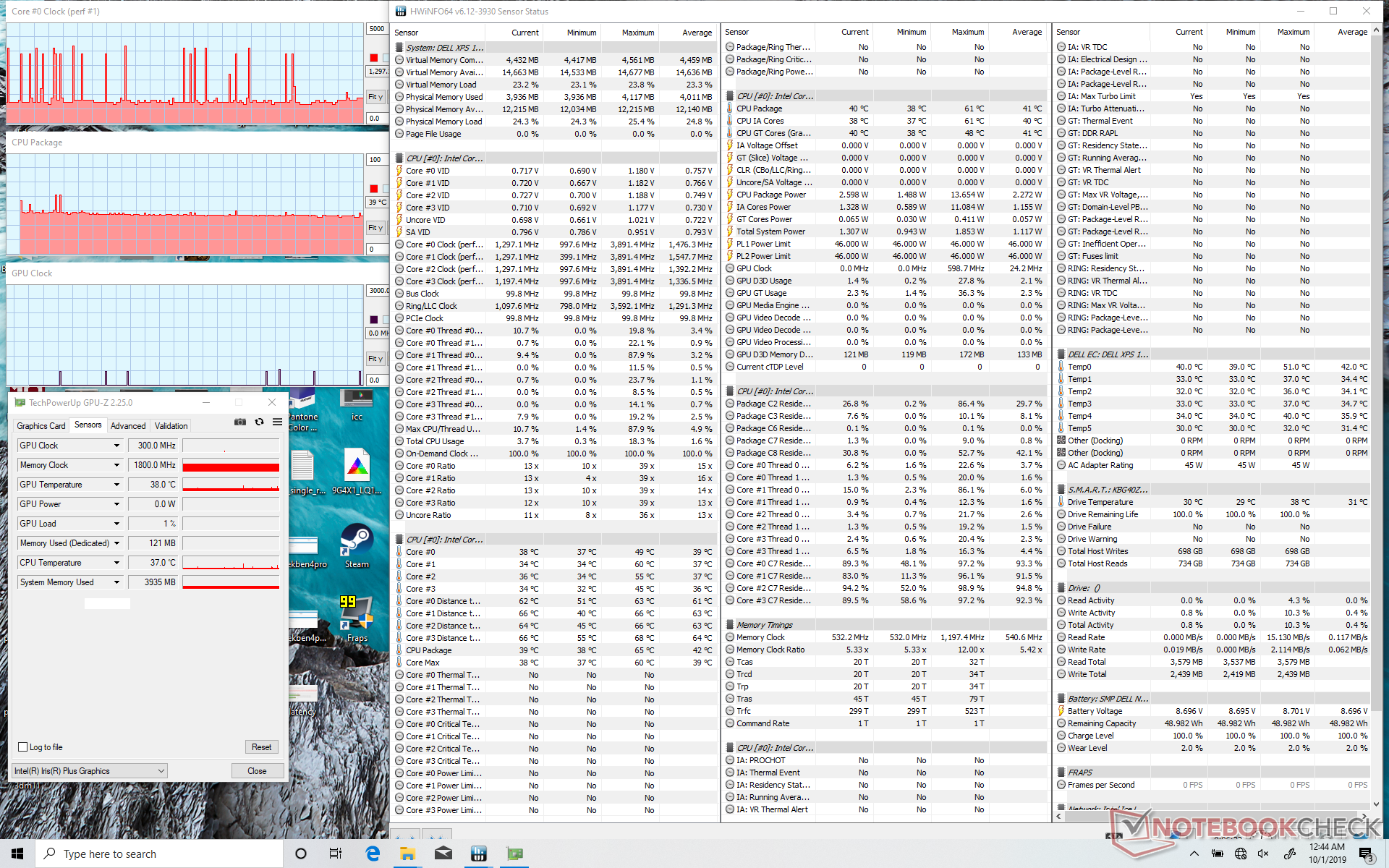Image resolution: width=1389 pixels, height=868 pixels.
Task: Select the Battery Voltage sensor row
Action: (x=1213, y=711)
